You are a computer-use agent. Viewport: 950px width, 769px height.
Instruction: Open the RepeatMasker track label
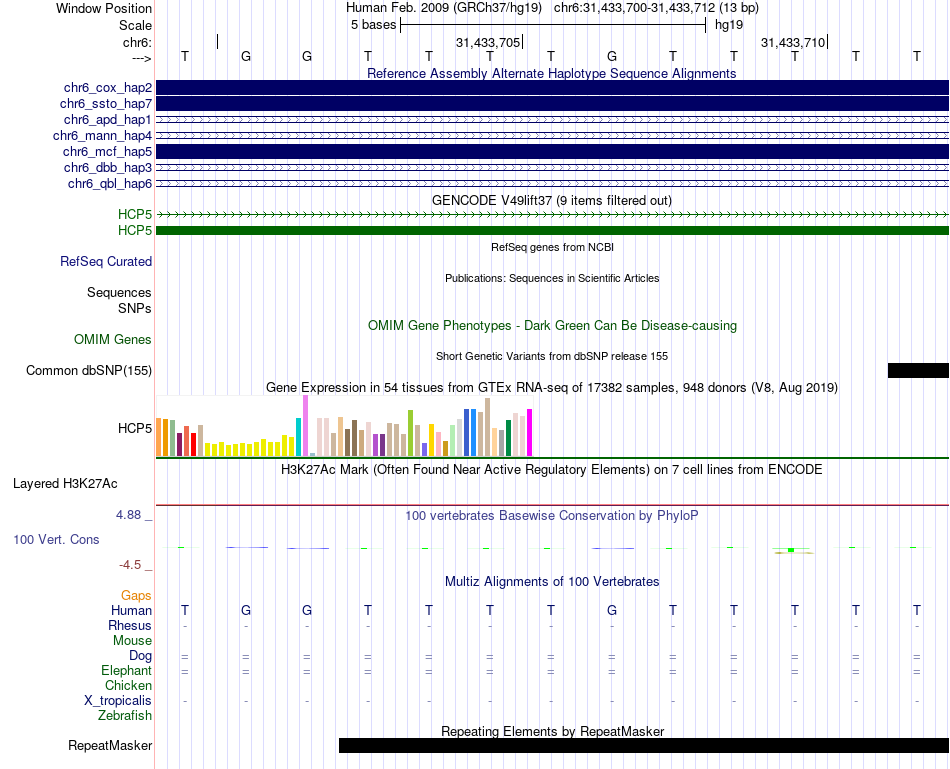coord(110,745)
